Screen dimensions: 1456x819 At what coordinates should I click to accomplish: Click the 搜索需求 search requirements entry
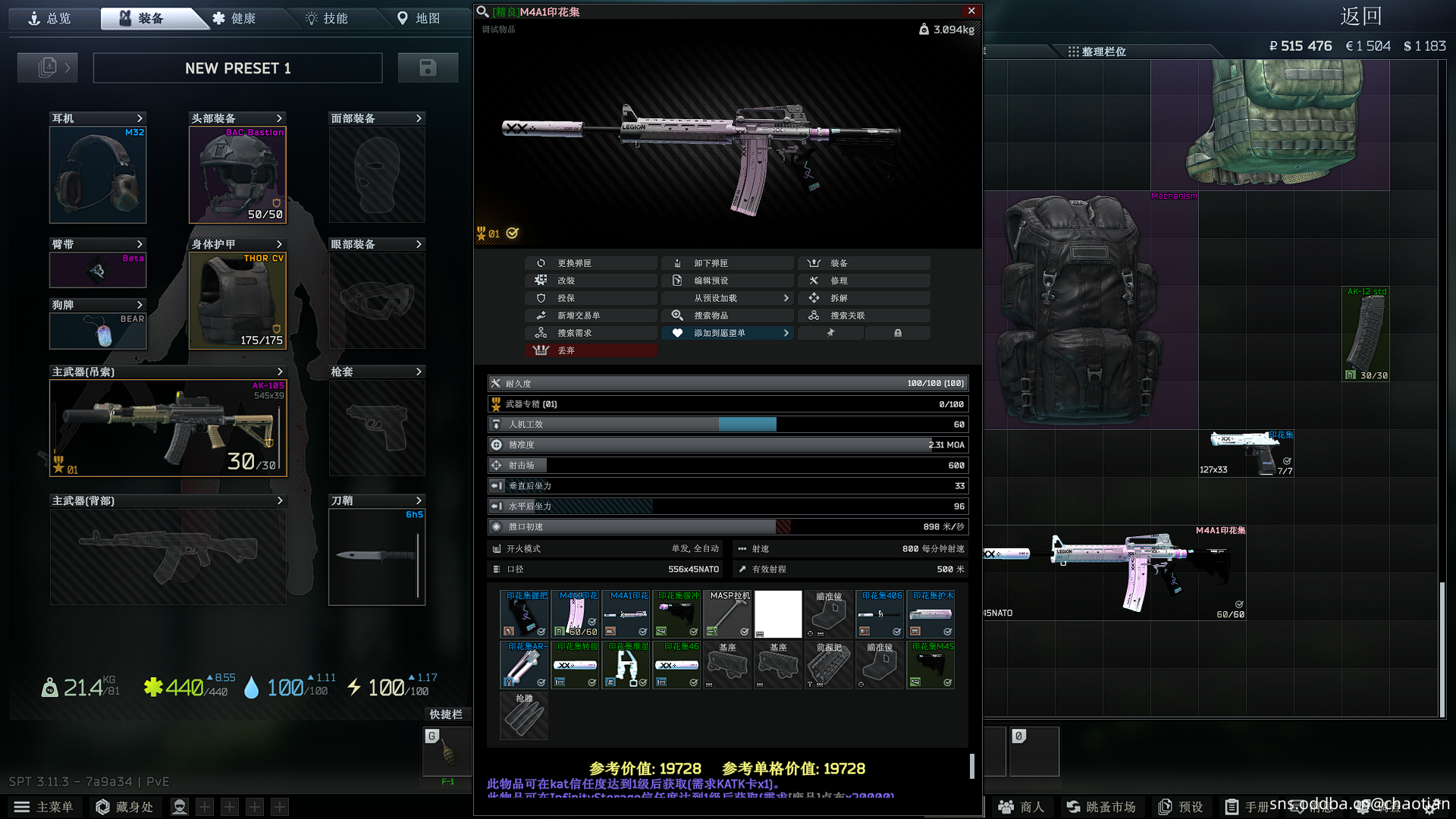point(591,333)
